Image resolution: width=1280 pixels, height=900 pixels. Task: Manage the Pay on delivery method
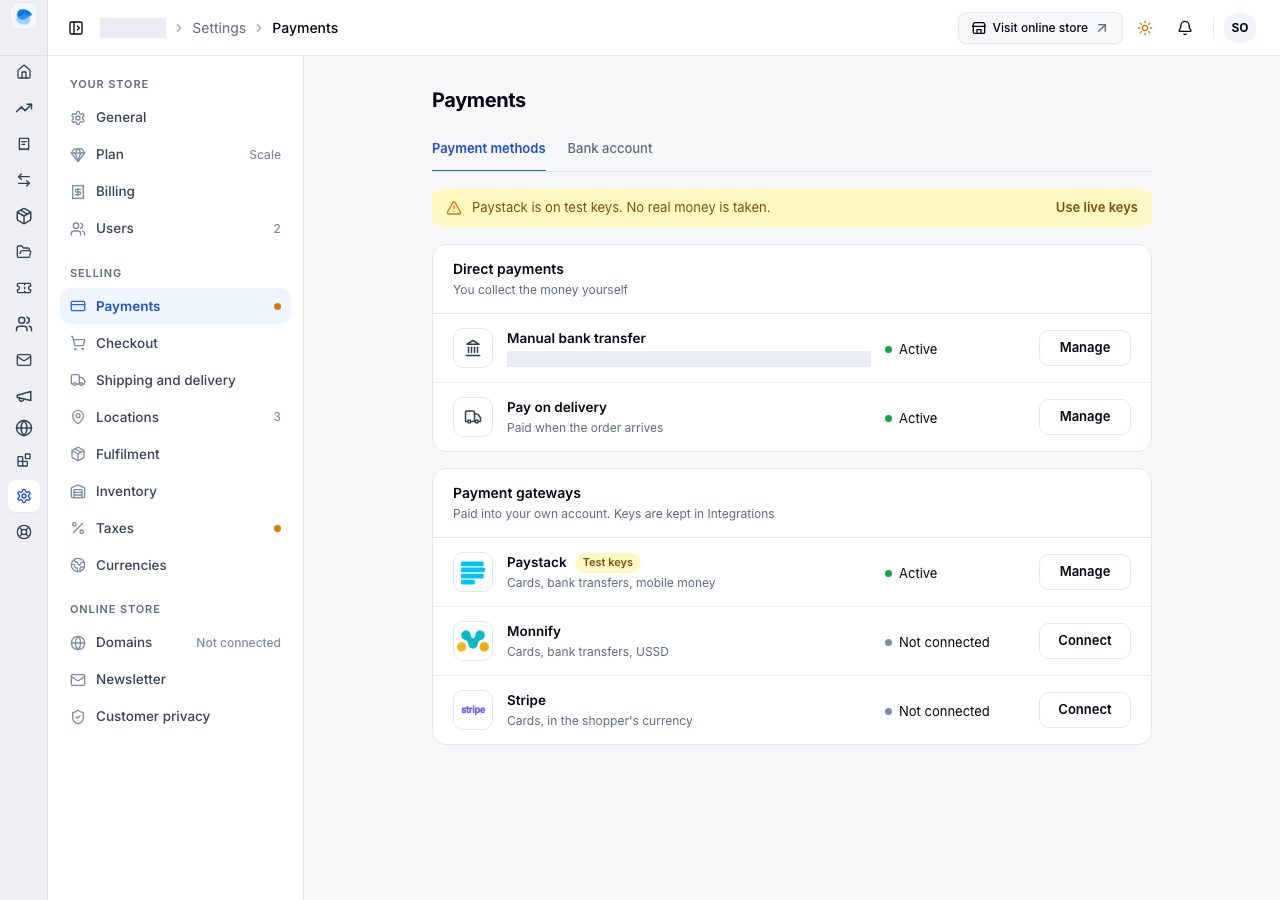1085,417
